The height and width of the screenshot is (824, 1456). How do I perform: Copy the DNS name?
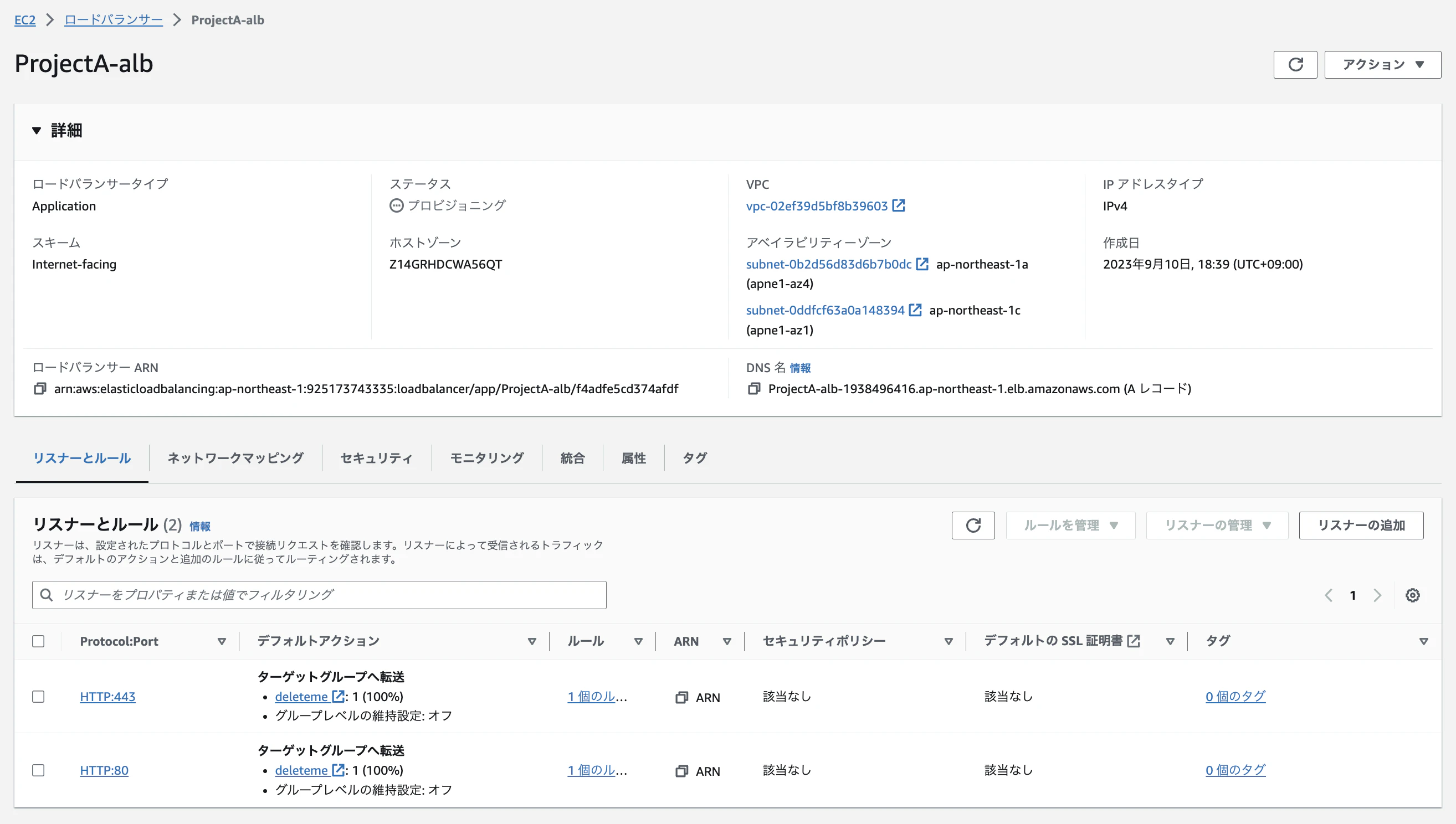coord(753,389)
